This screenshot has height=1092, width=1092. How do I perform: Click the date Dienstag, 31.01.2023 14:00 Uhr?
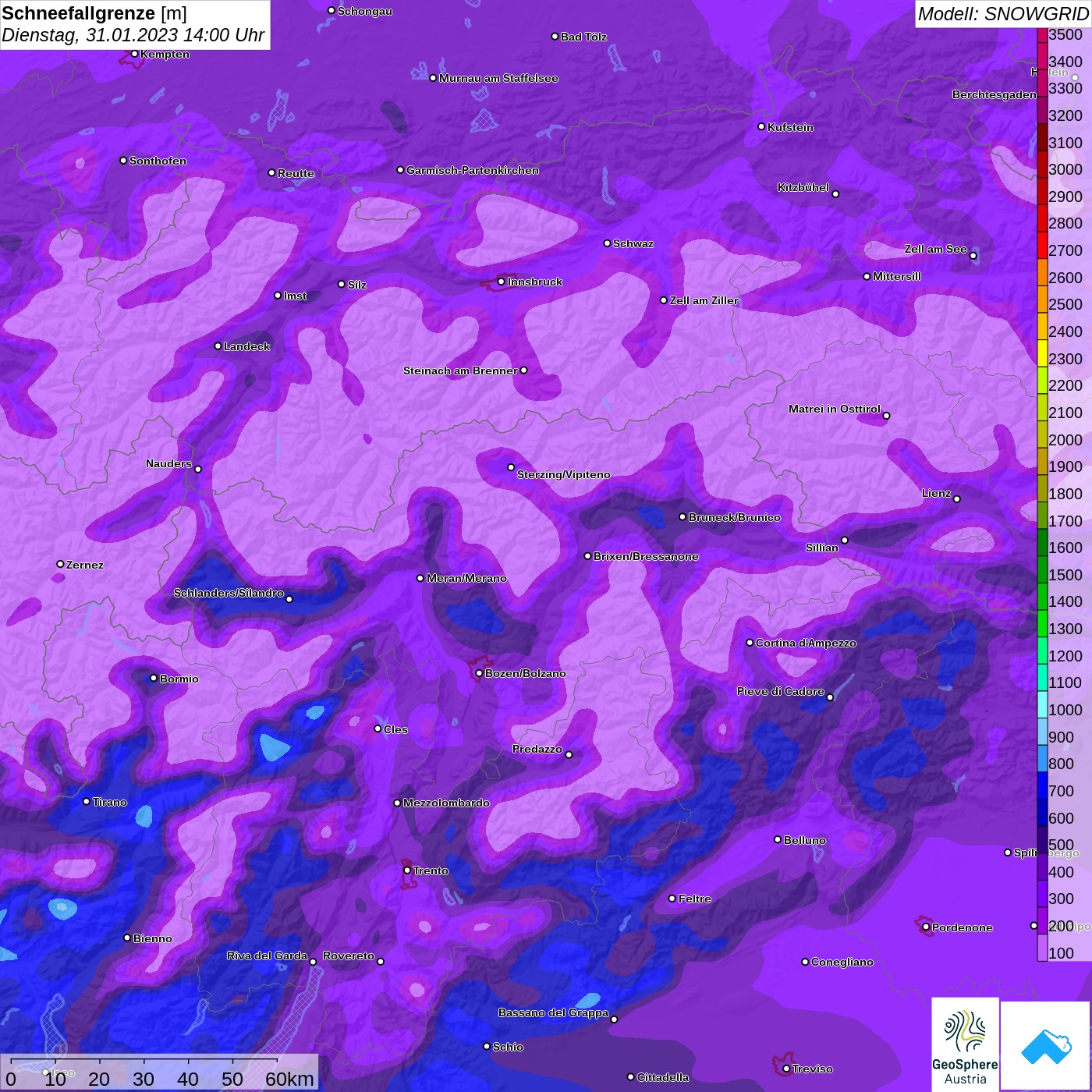pos(133,35)
